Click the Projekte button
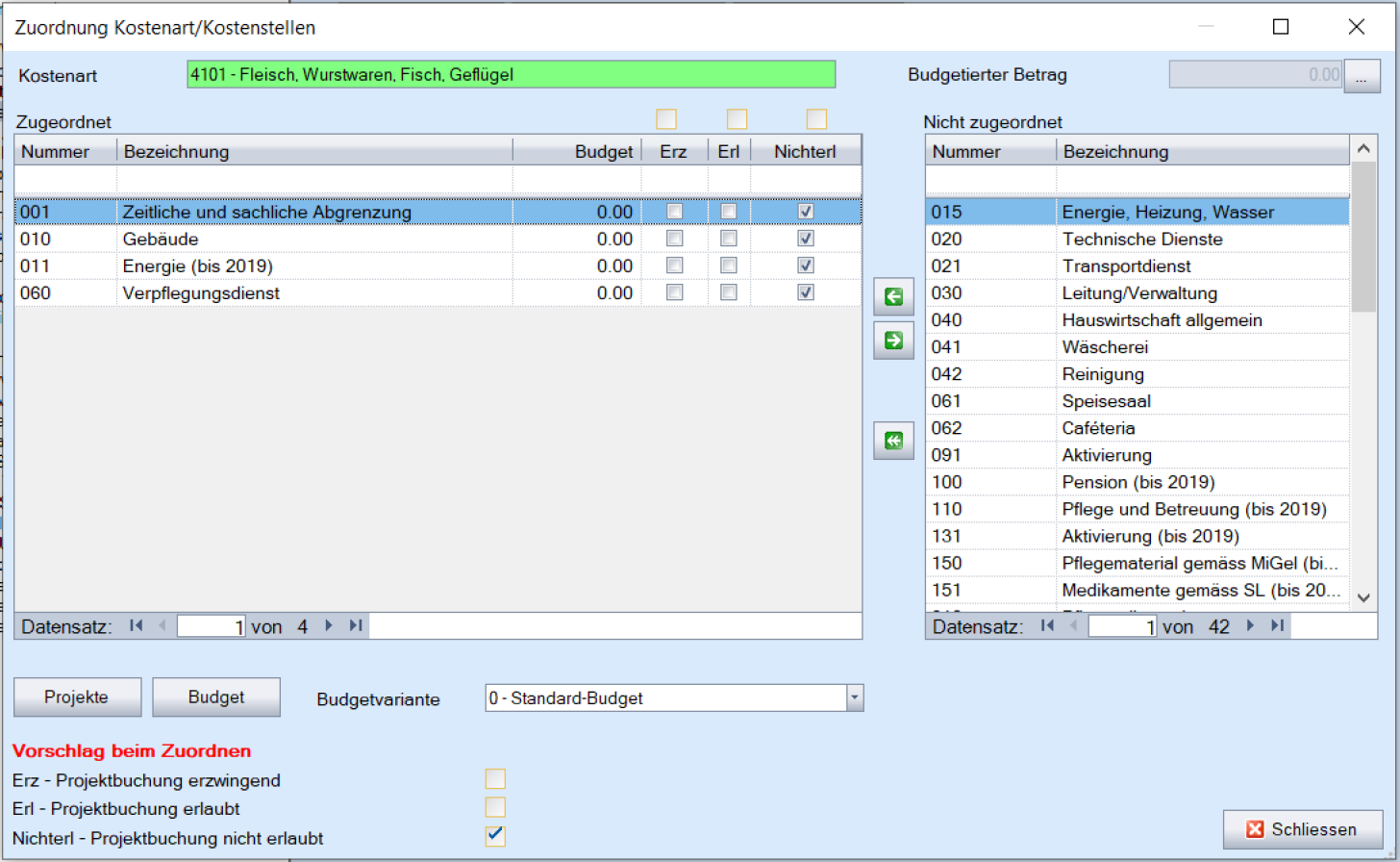This screenshot has height=862, width=1400. click(77, 697)
